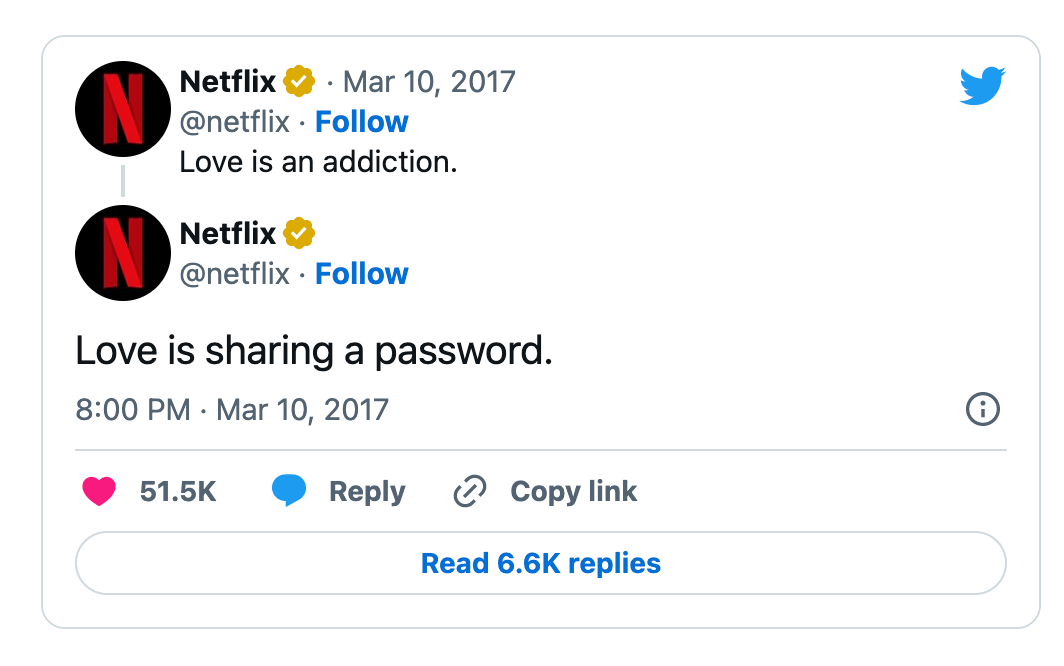
Task: Open the top Netflix profile avatar
Action: 123,109
